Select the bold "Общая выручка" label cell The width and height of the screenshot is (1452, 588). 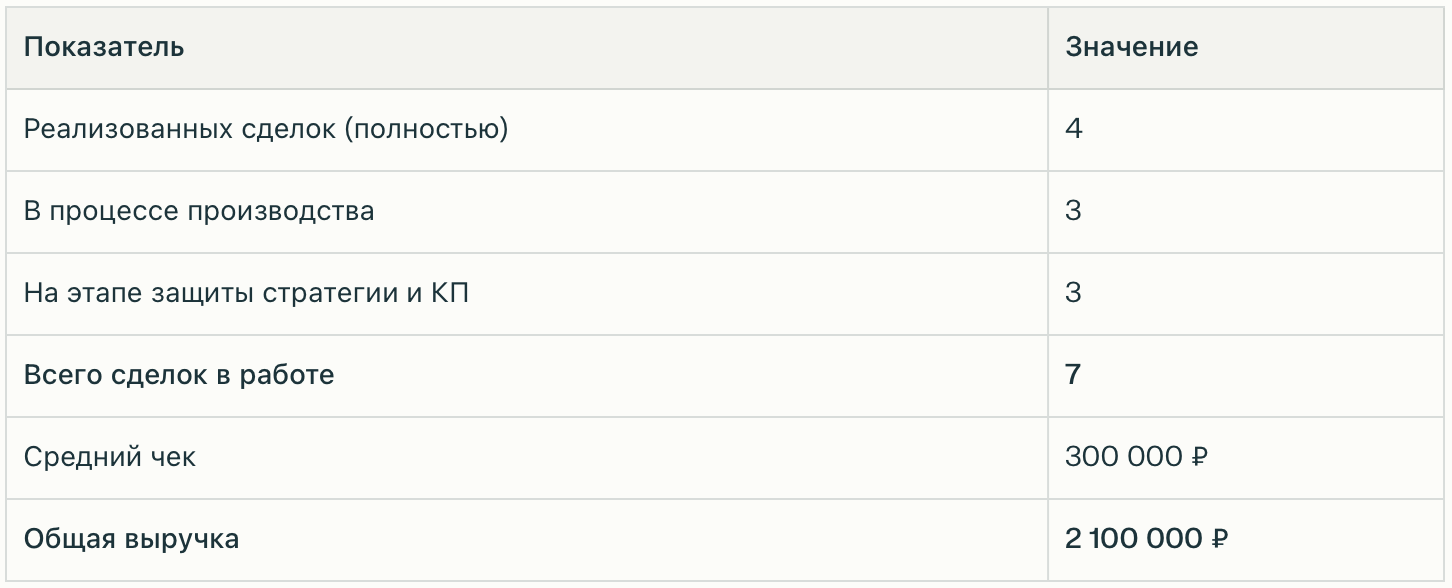point(131,539)
